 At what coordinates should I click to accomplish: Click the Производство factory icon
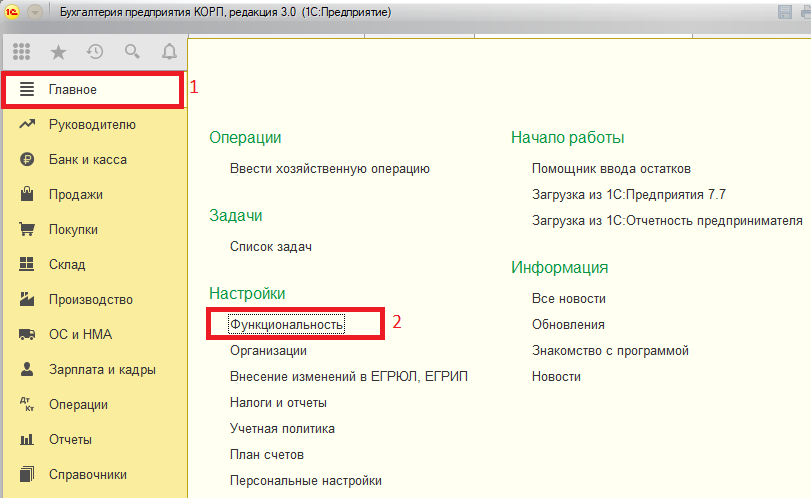(x=27, y=299)
